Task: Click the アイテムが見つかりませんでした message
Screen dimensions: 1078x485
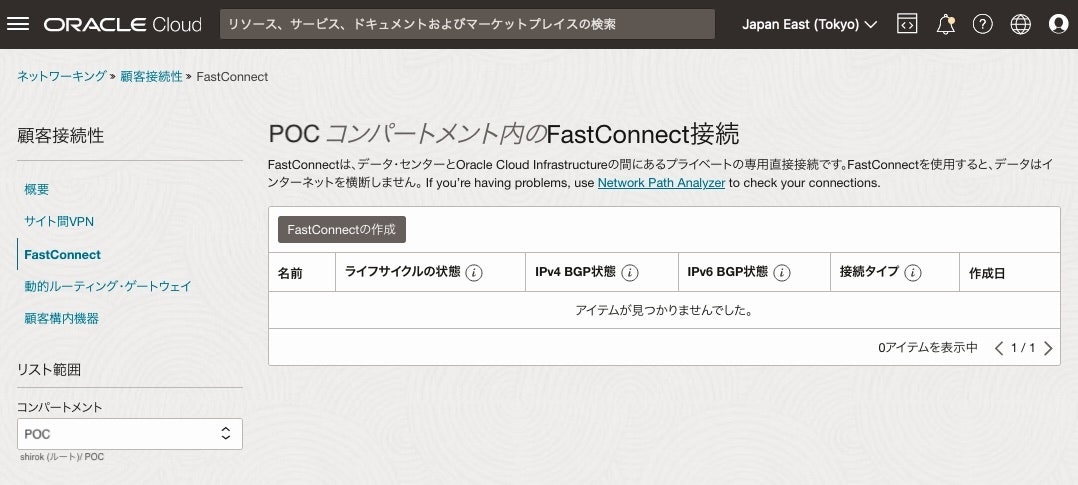Action: (x=664, y=310)
